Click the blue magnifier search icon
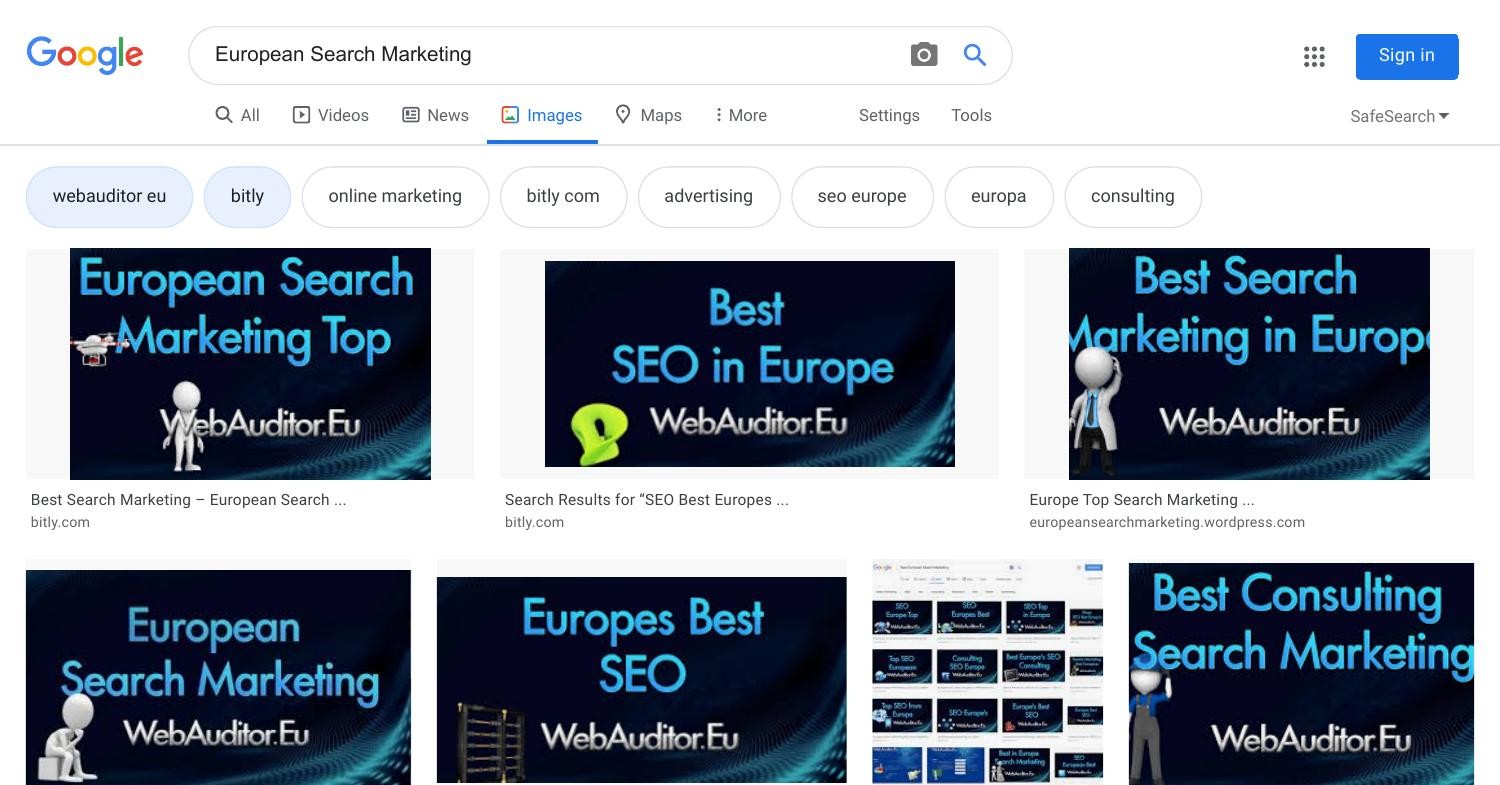This screenshot has width=1500, height=785. [975, 55]
